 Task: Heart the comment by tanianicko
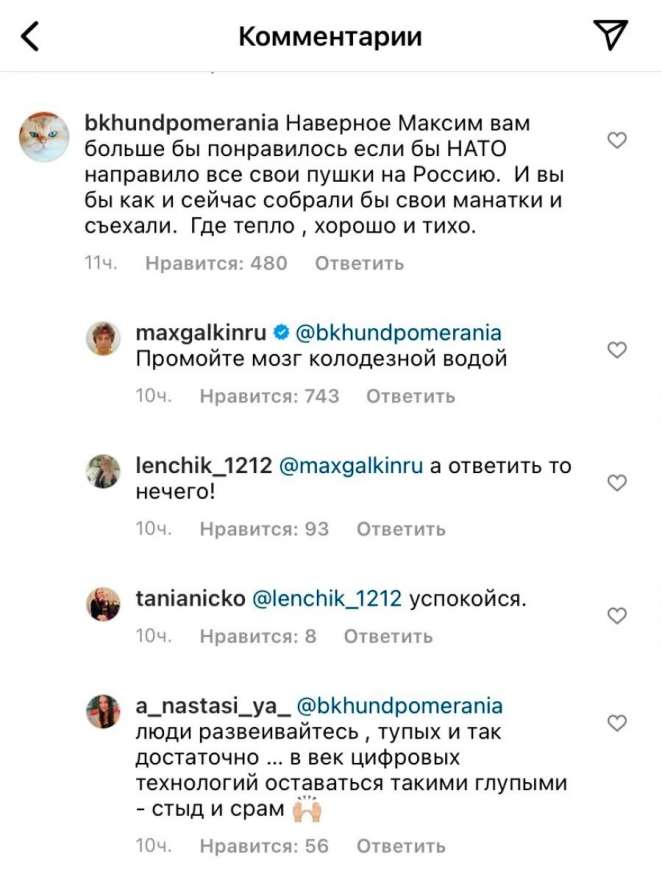617,615
